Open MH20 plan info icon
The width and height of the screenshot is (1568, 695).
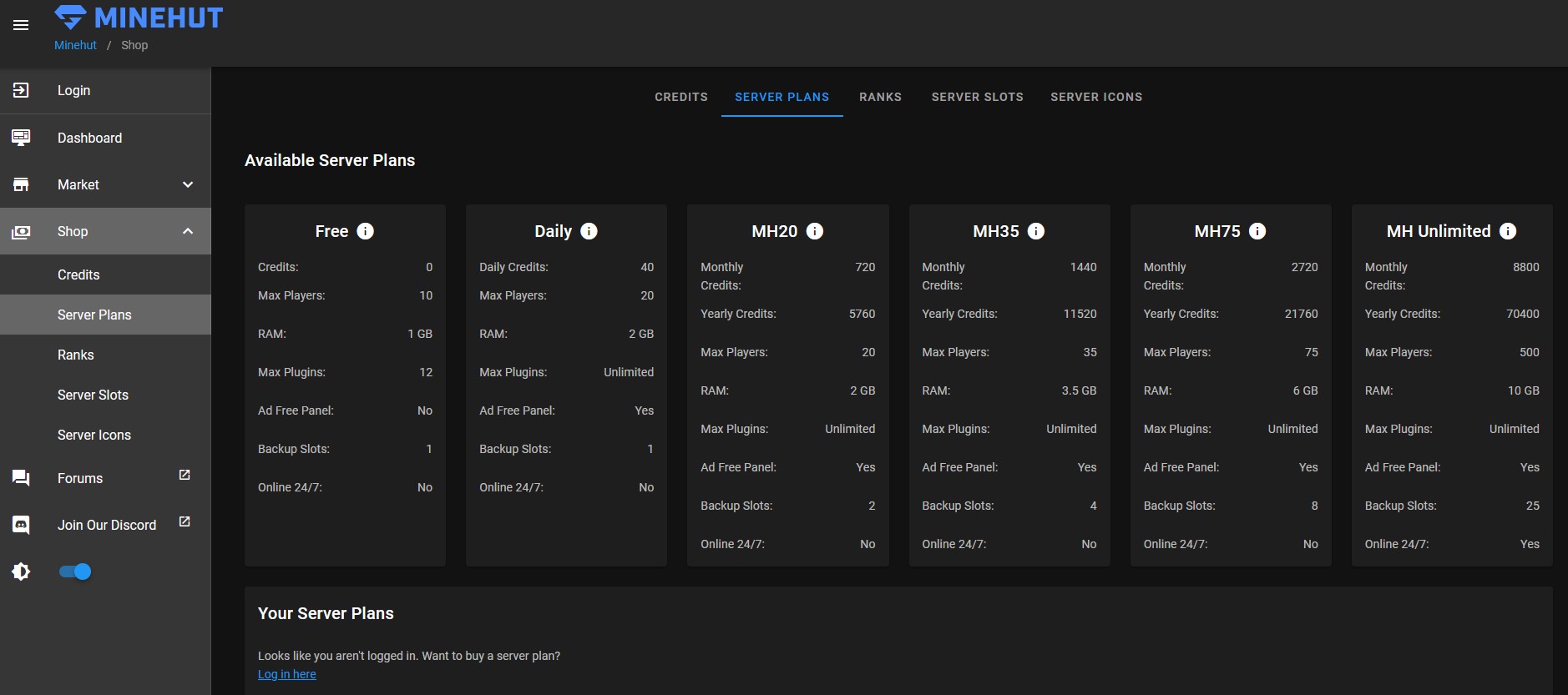[815, 231]
